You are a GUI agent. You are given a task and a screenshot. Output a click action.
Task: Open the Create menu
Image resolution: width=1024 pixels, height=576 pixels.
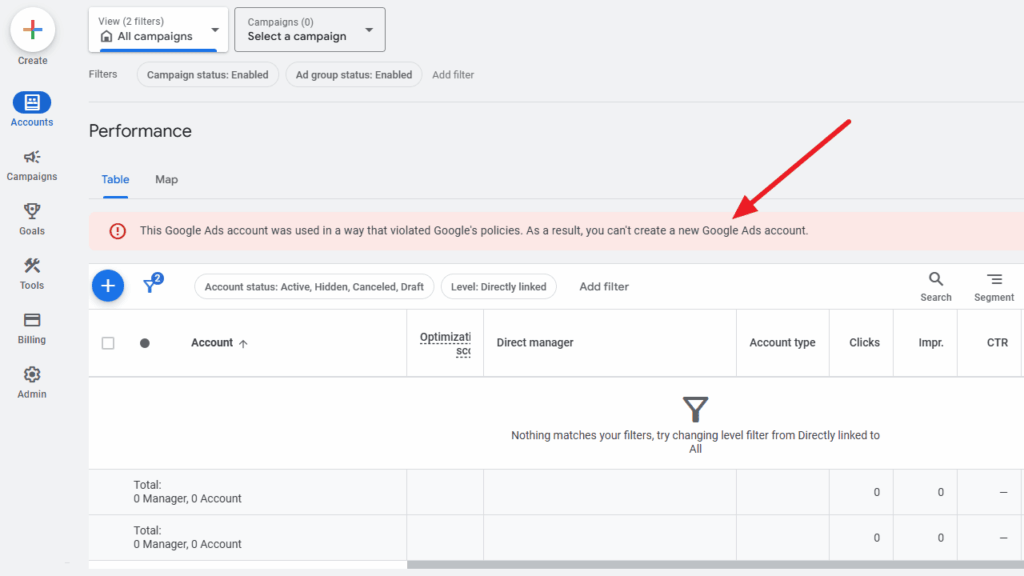coord(32,30)
